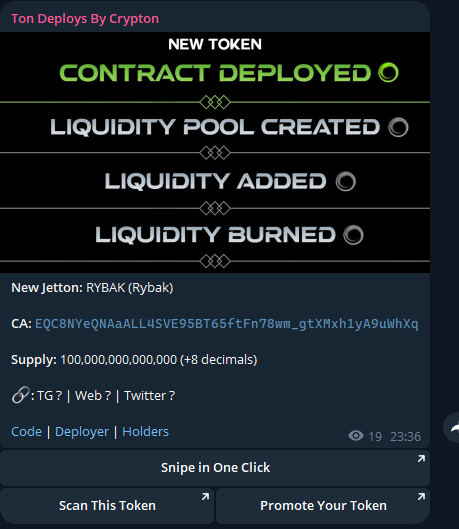The width and height of the screenshot is (459, 529).
Task: Click the arrow icon on Promote Your Token
Action: coord(421,497)
